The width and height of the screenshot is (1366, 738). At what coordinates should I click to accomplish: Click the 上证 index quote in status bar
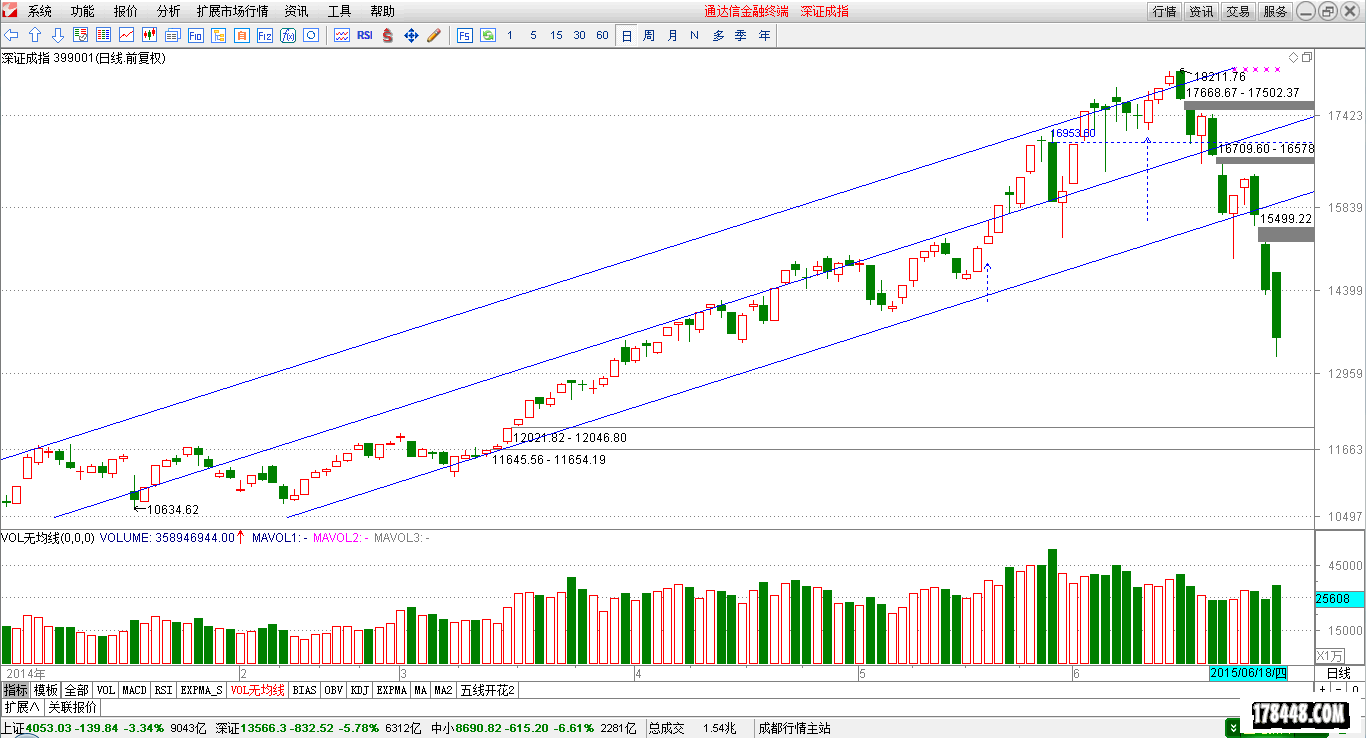click(x=103, y=728)
